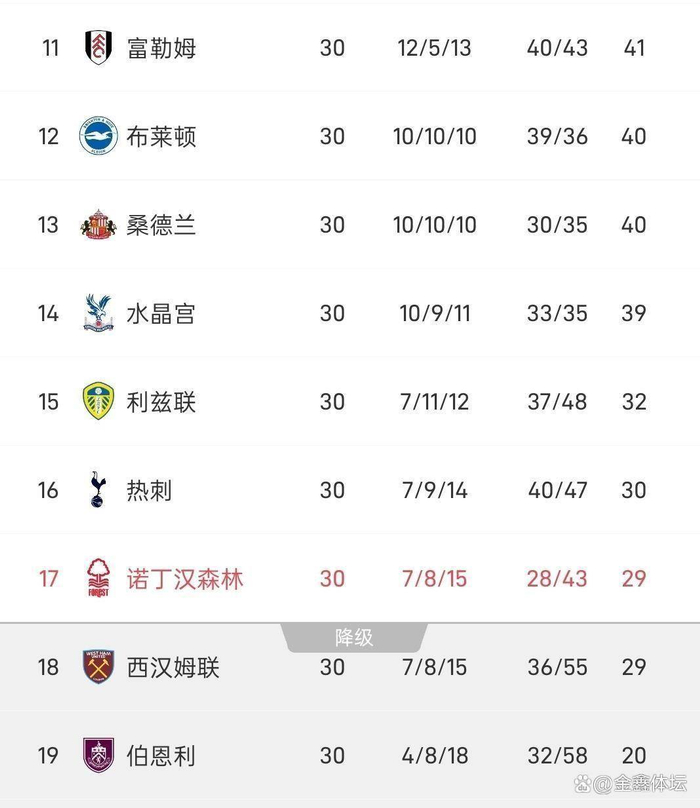Click the Leeds United club badge
Screen dimensions: 700x808
(x=99, y=402)
